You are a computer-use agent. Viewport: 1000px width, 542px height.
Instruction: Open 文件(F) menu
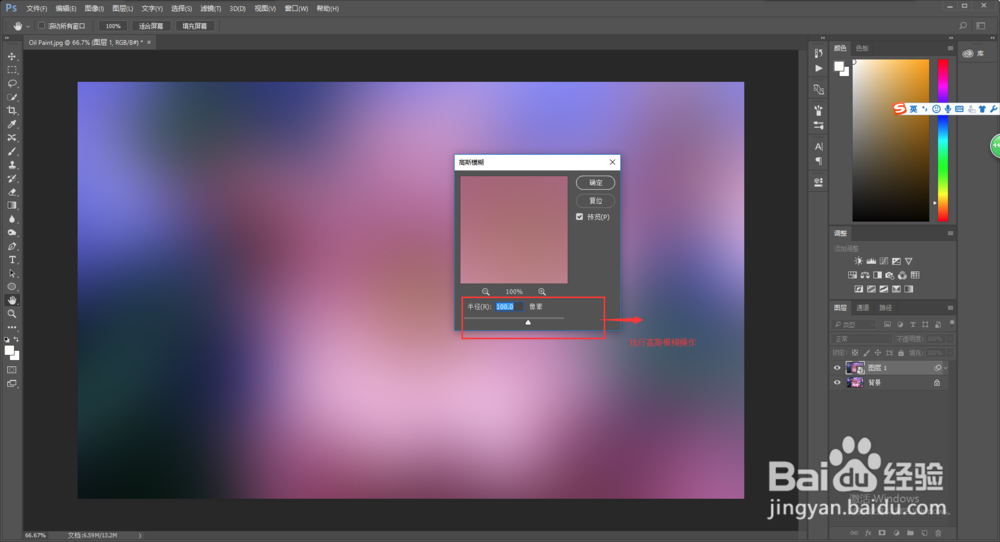[x=36, y=8]
